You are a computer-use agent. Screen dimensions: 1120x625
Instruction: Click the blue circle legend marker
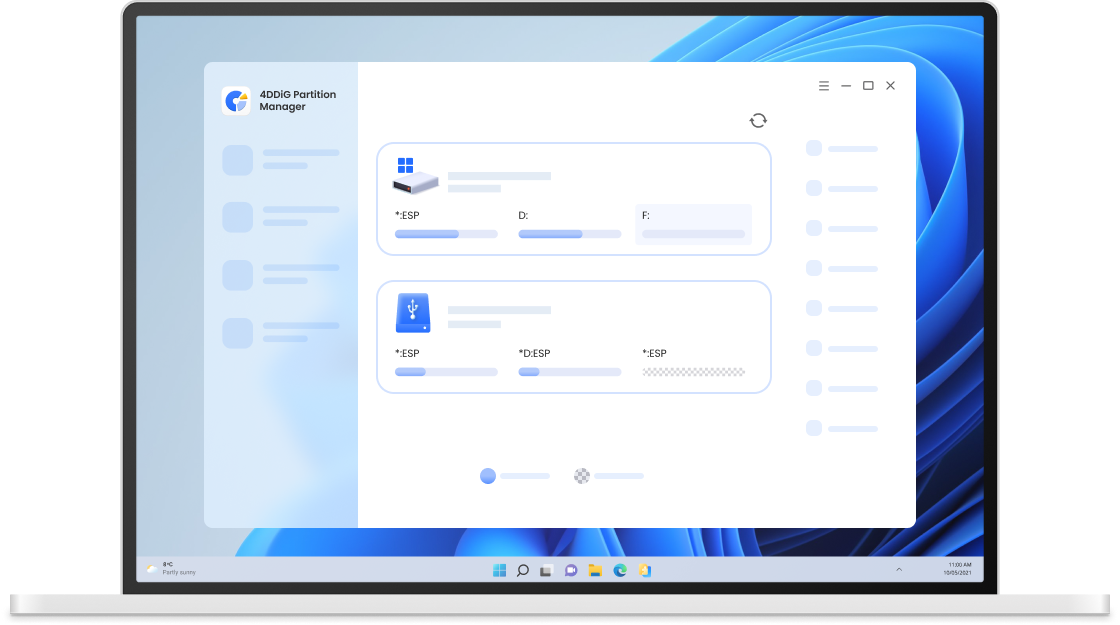[x=488, y=476]
